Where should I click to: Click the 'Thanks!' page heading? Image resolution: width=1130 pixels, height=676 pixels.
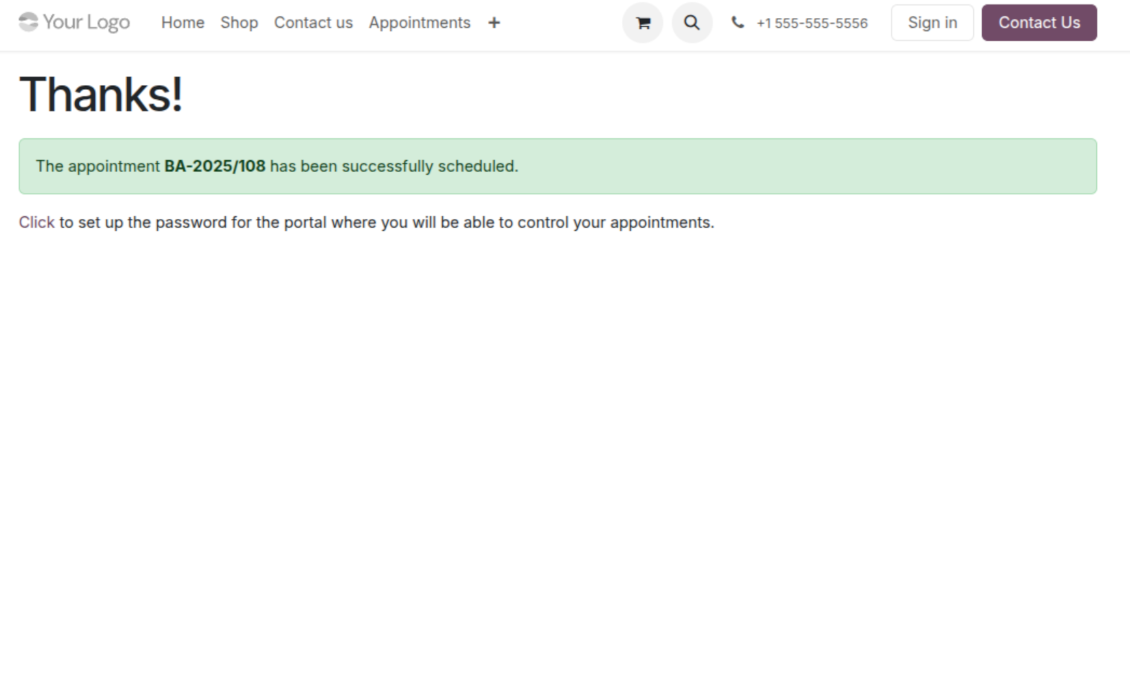pyautogui.click(x=101, y=95)
